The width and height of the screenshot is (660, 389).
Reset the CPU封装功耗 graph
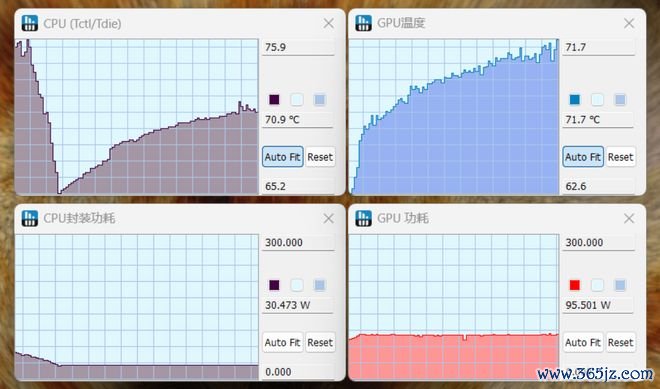(320, 342)
